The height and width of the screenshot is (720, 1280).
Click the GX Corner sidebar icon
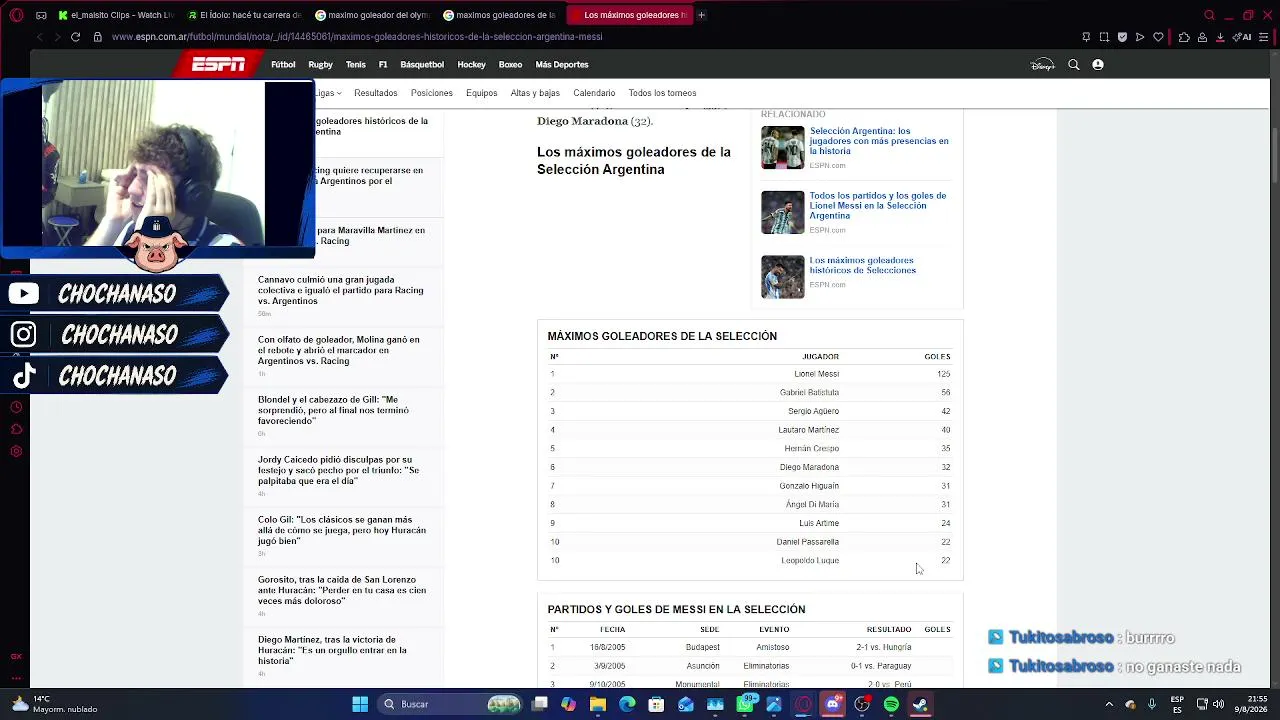(16, 656)
